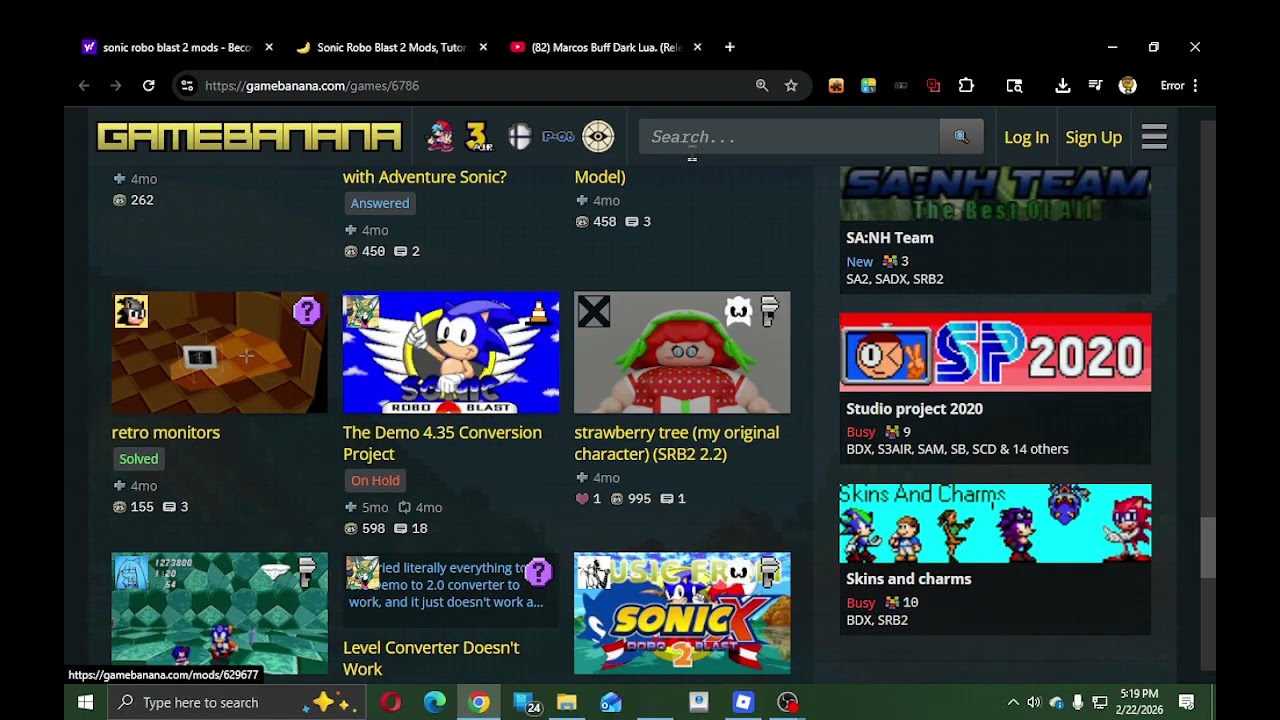This screenshot has height=720, width=1280.
Task: Switch to the Marcos Buff Dark Lua YouTube tab
Action: 606,47
